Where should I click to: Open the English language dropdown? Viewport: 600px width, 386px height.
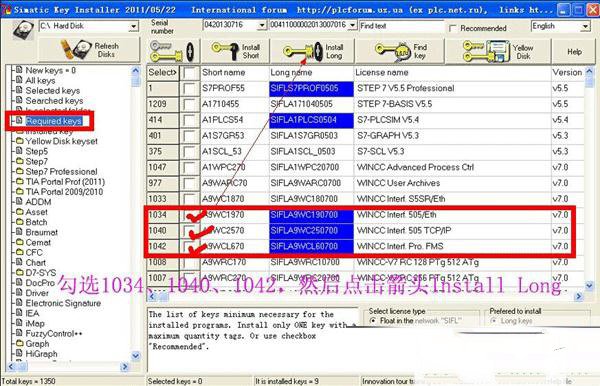(x=585, y=26)
